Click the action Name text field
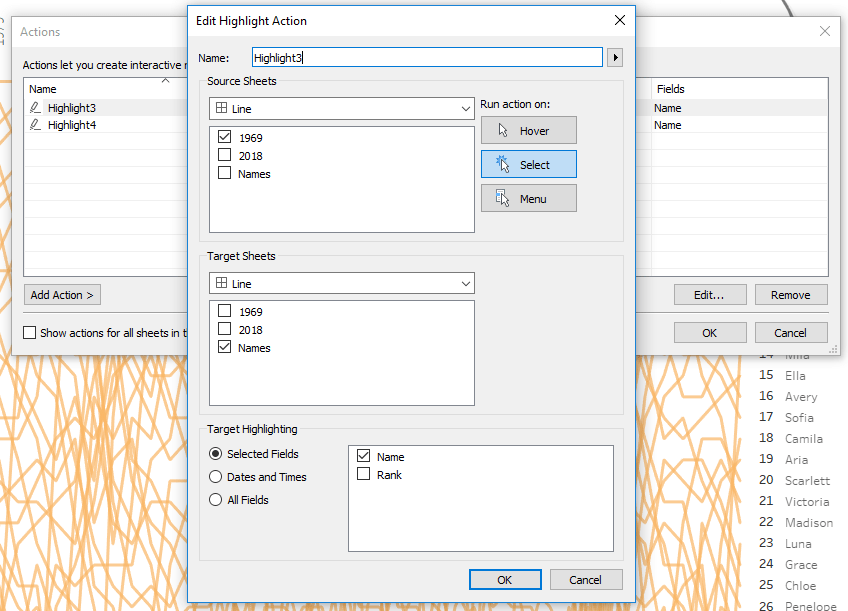Screen dimensions: 848x611 point(427,58)
